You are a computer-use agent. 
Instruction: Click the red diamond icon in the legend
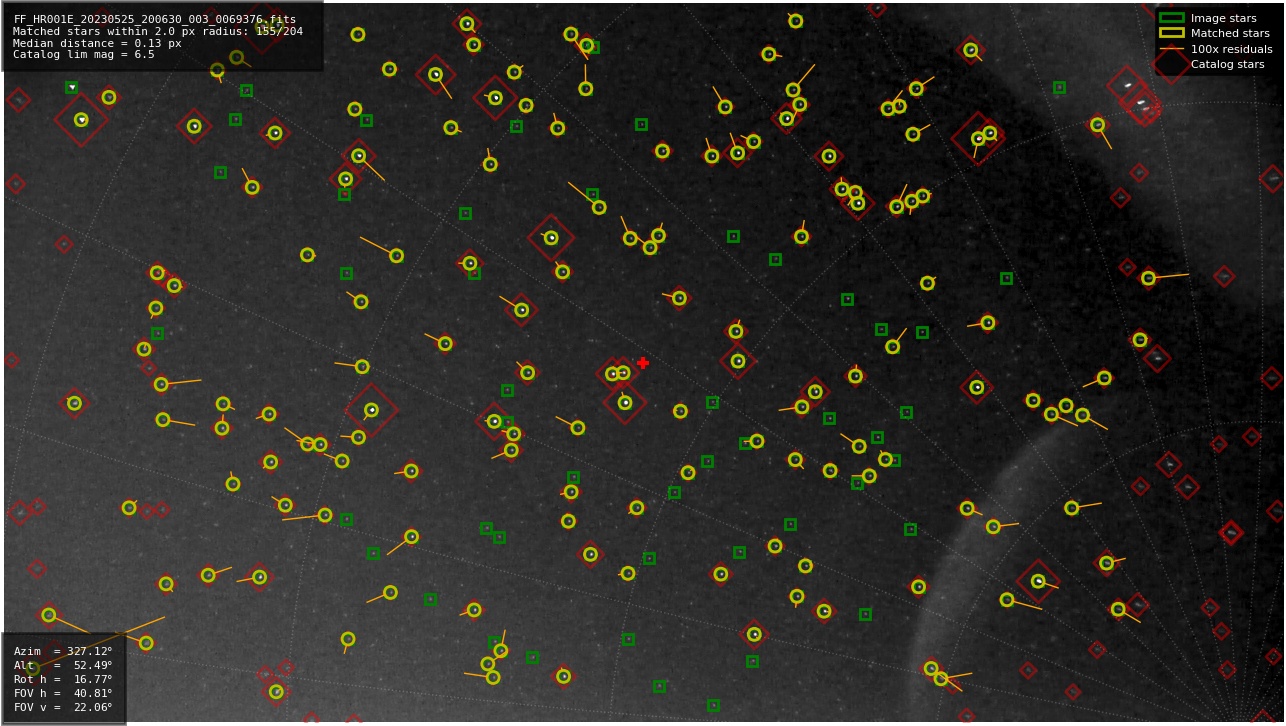click(x=1171, y=64)
